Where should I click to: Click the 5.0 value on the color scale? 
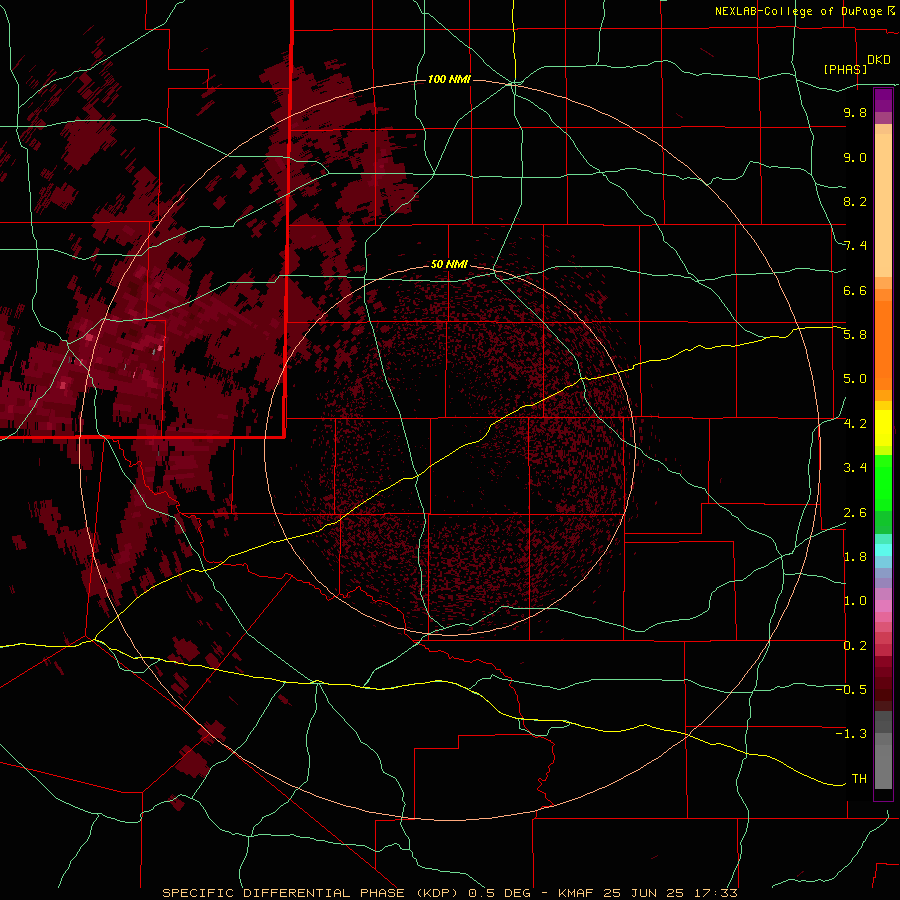(855, 379)
